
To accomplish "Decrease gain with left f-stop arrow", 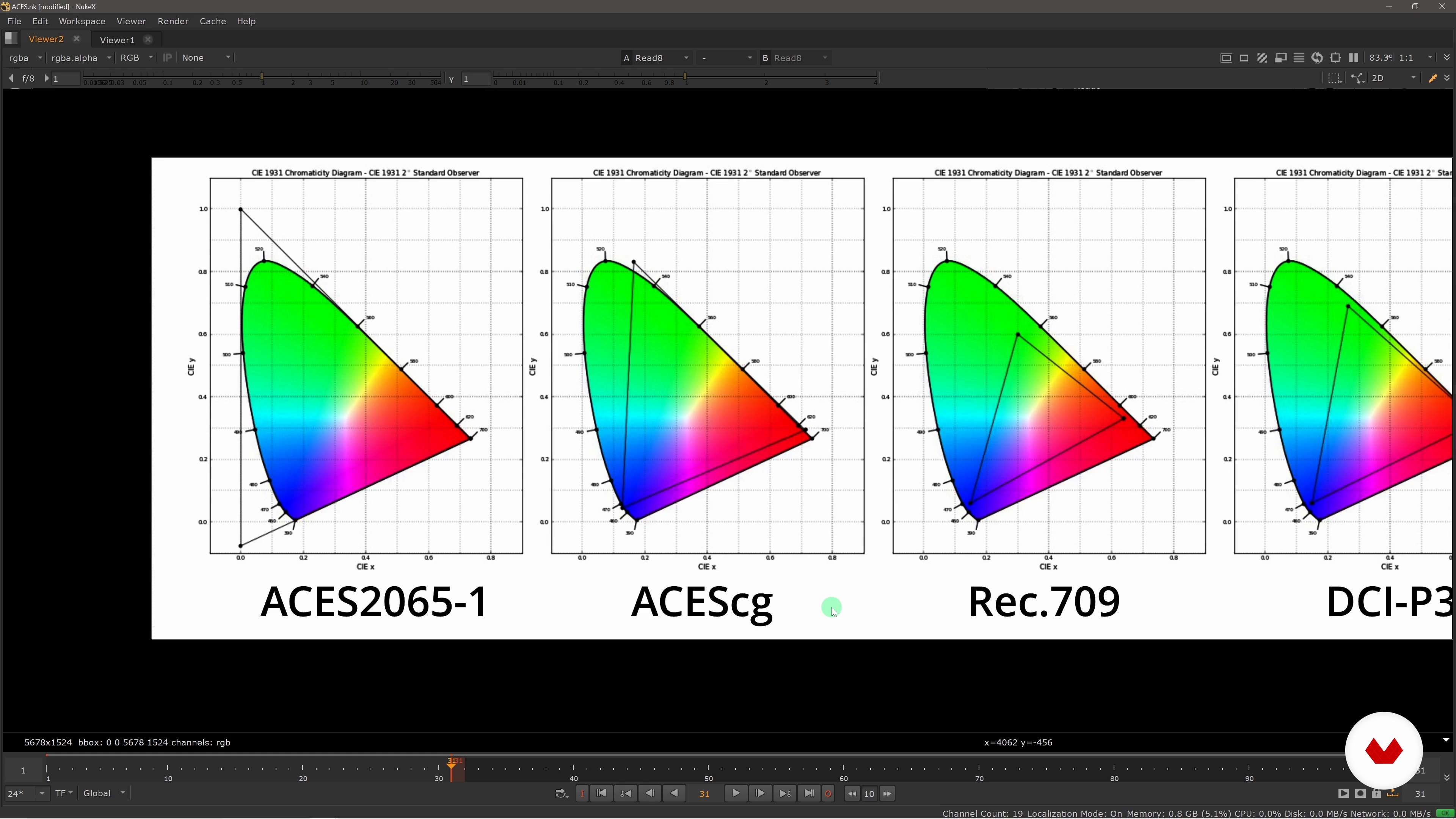I will [11, 78].
